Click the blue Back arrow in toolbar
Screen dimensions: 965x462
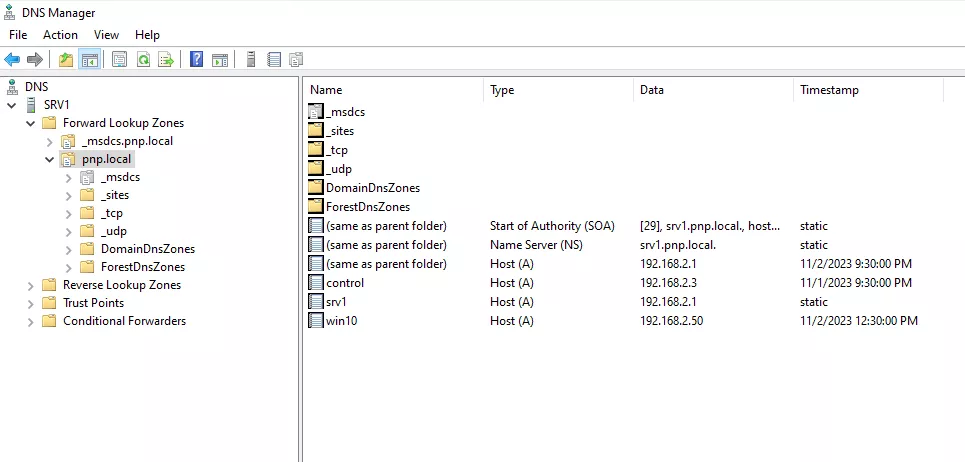pos(12,60)
